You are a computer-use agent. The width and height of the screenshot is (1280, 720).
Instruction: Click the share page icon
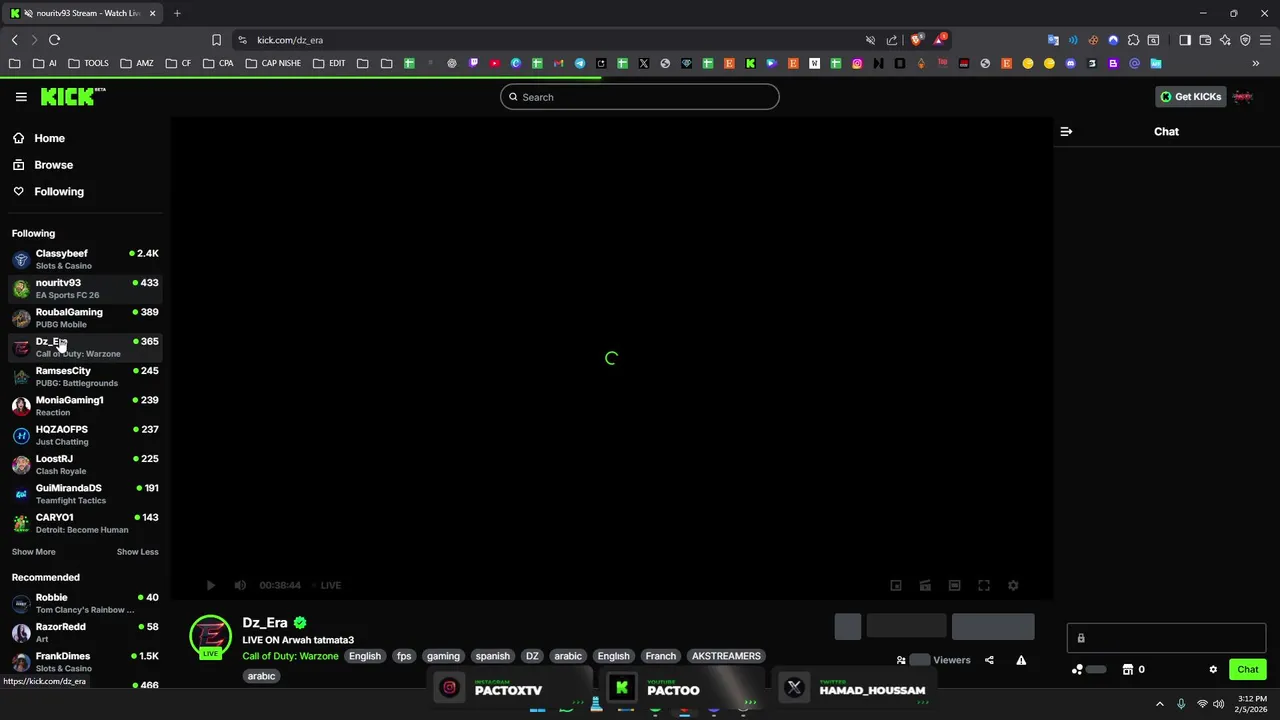pos(892,40)
